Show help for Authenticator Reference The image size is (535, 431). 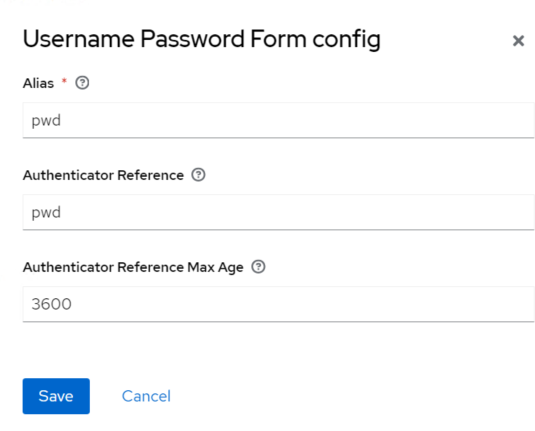[198, 175]
